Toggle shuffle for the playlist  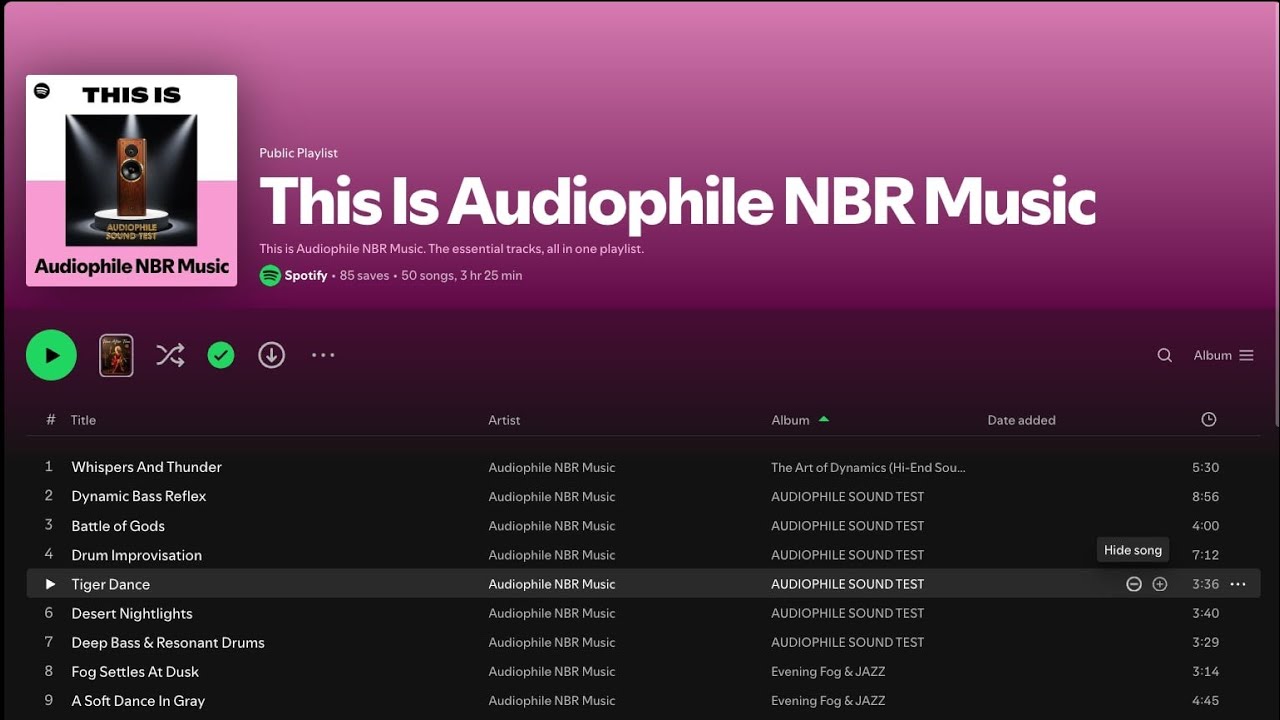point(170,355)
